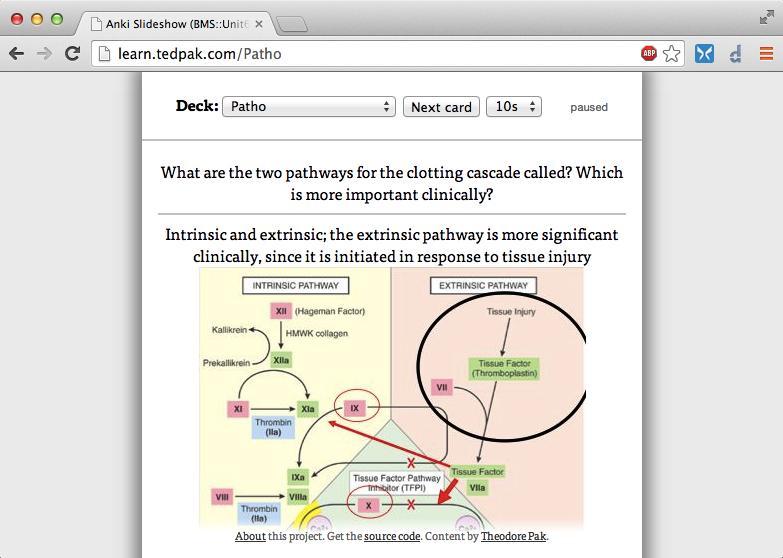Close the Anki Slideshow tab

(259, 23)
